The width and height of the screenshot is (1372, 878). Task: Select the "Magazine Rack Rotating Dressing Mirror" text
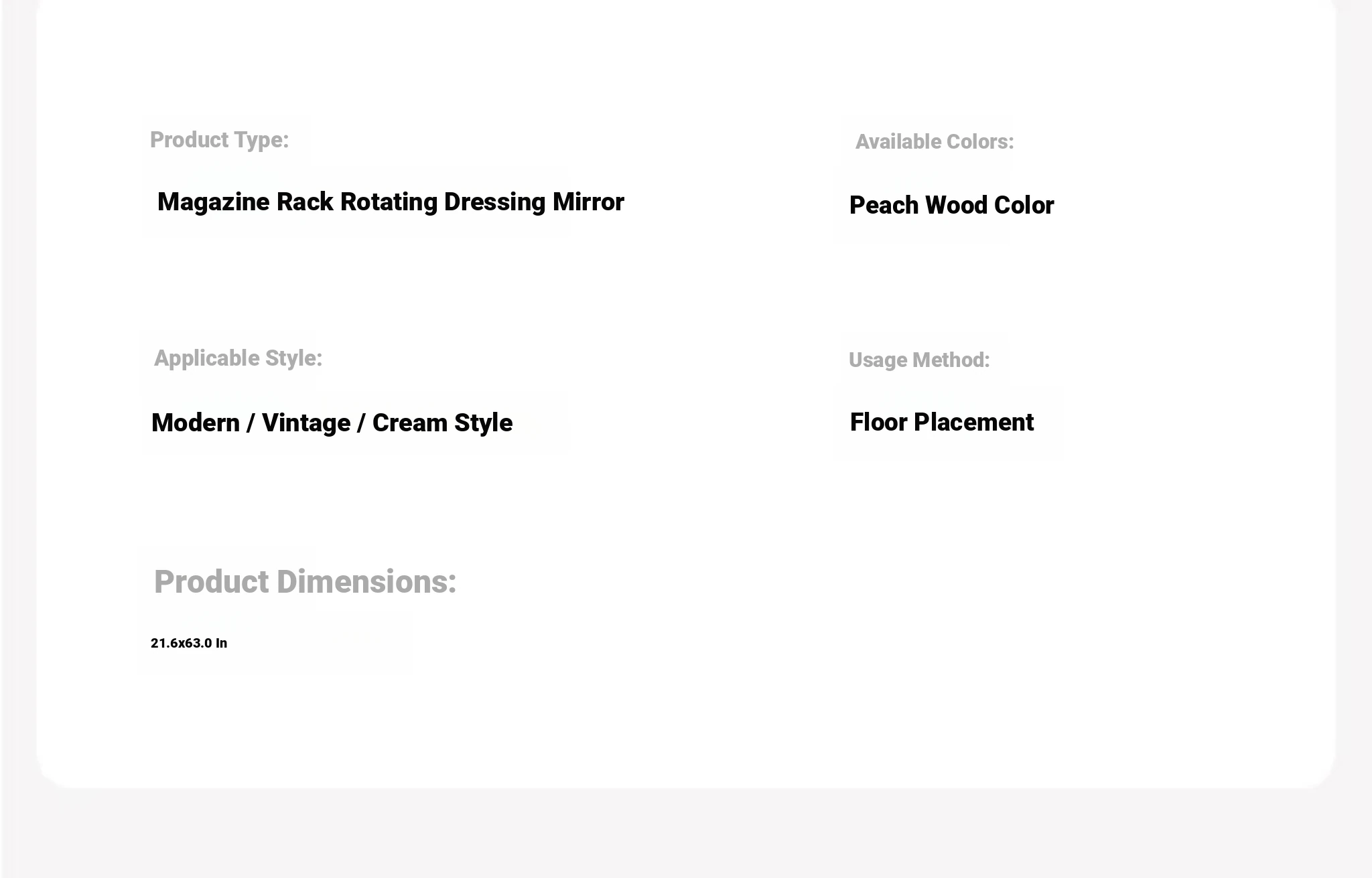[x=391, y=202]
